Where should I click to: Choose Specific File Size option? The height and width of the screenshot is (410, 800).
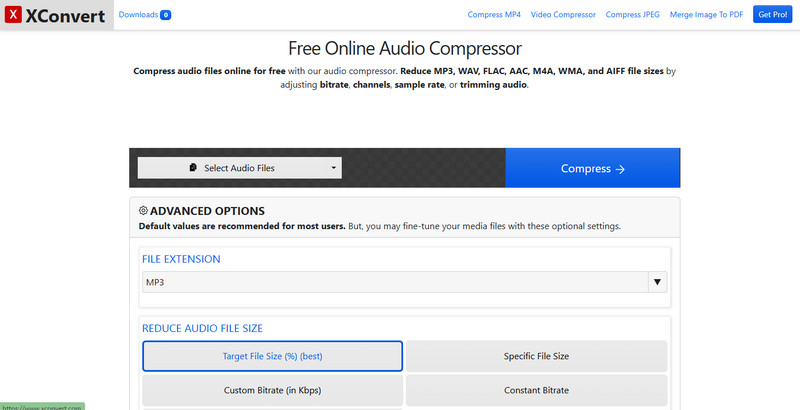click(x=536, y=356)
